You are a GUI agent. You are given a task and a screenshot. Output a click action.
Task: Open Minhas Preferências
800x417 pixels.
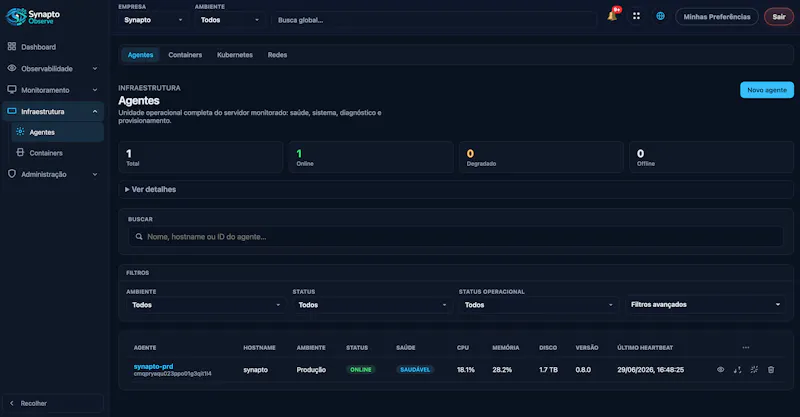[717, 17]
